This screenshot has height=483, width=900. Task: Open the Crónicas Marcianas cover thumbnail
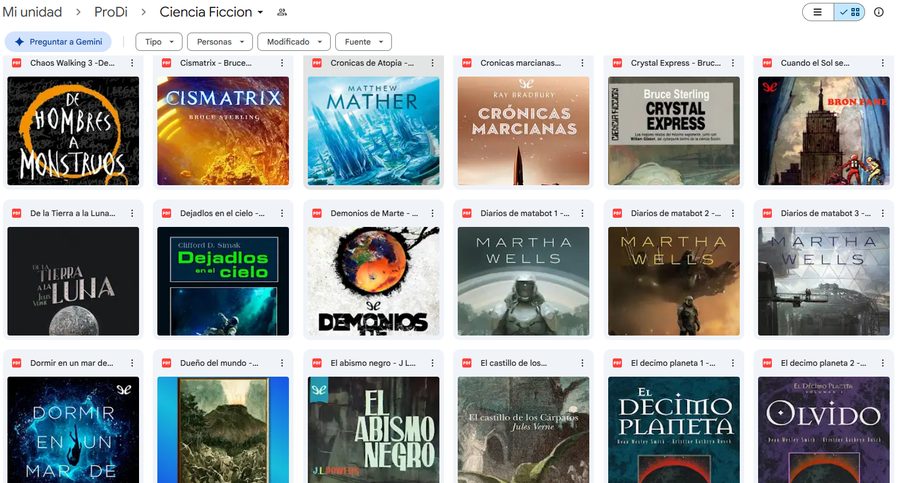pyautogui.click(x=523, y=131)
